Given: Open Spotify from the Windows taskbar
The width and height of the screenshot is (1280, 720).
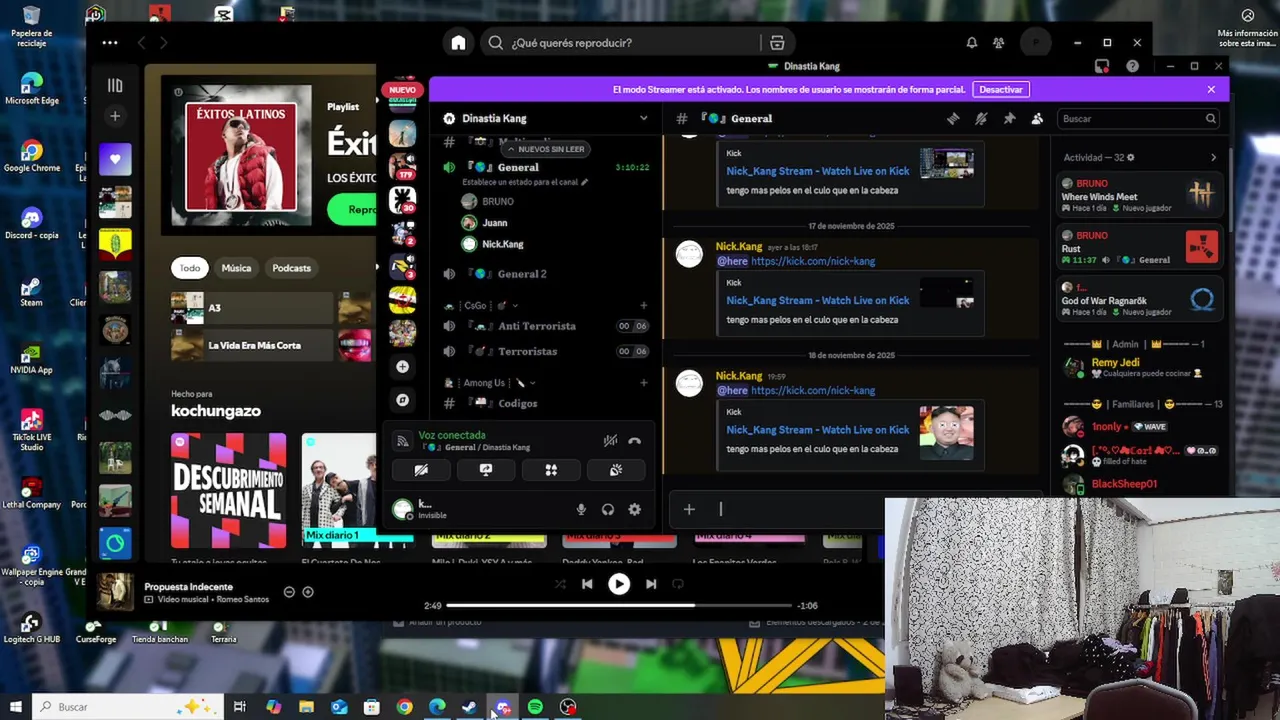Looking at the screenshot, I should pyautogui.click(x=535, y=707).
